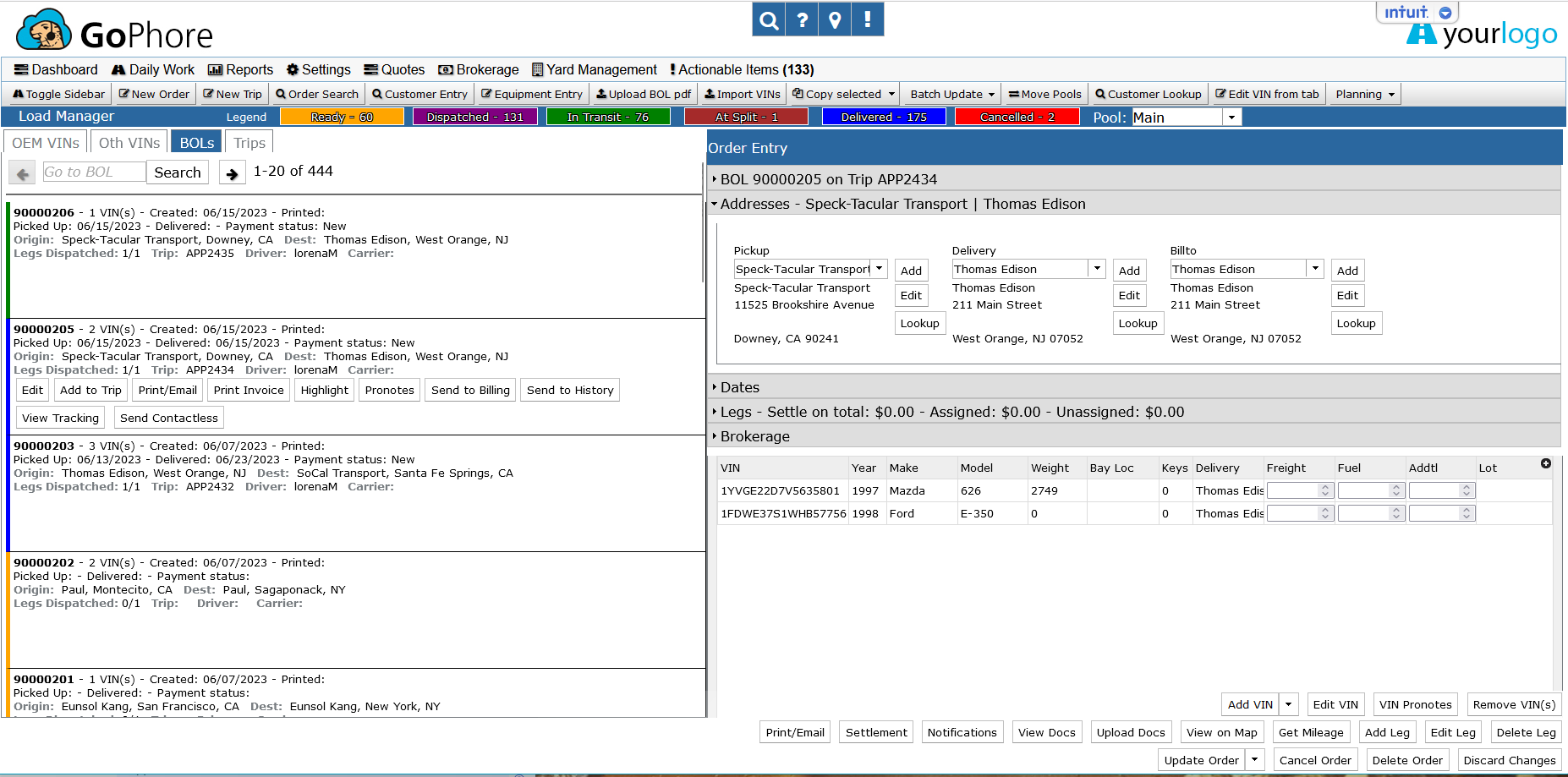Click the BOL list vertical scrollbar
This screenshot has height=777, width=1568.
coord(704,223)
